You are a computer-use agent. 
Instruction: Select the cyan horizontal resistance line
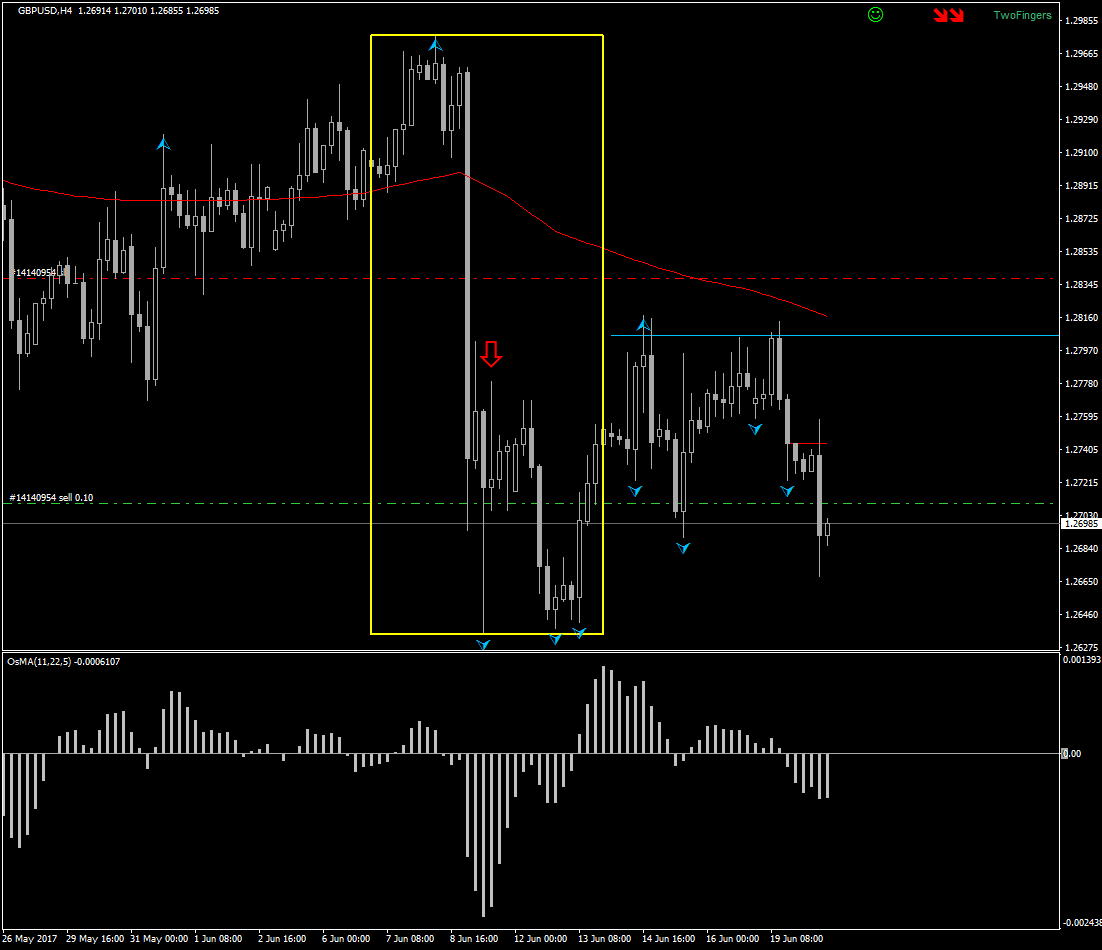click(834, 335)
